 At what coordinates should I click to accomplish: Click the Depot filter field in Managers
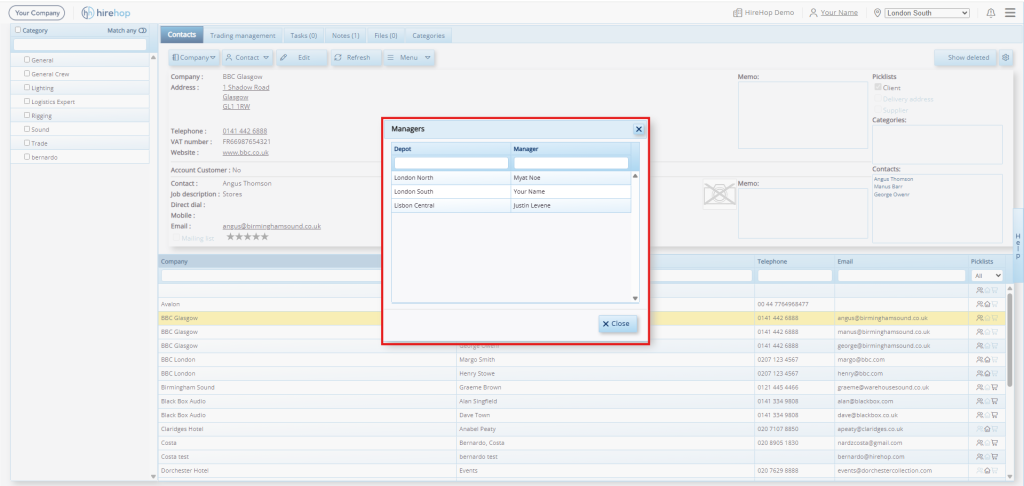tap(451, 163)
